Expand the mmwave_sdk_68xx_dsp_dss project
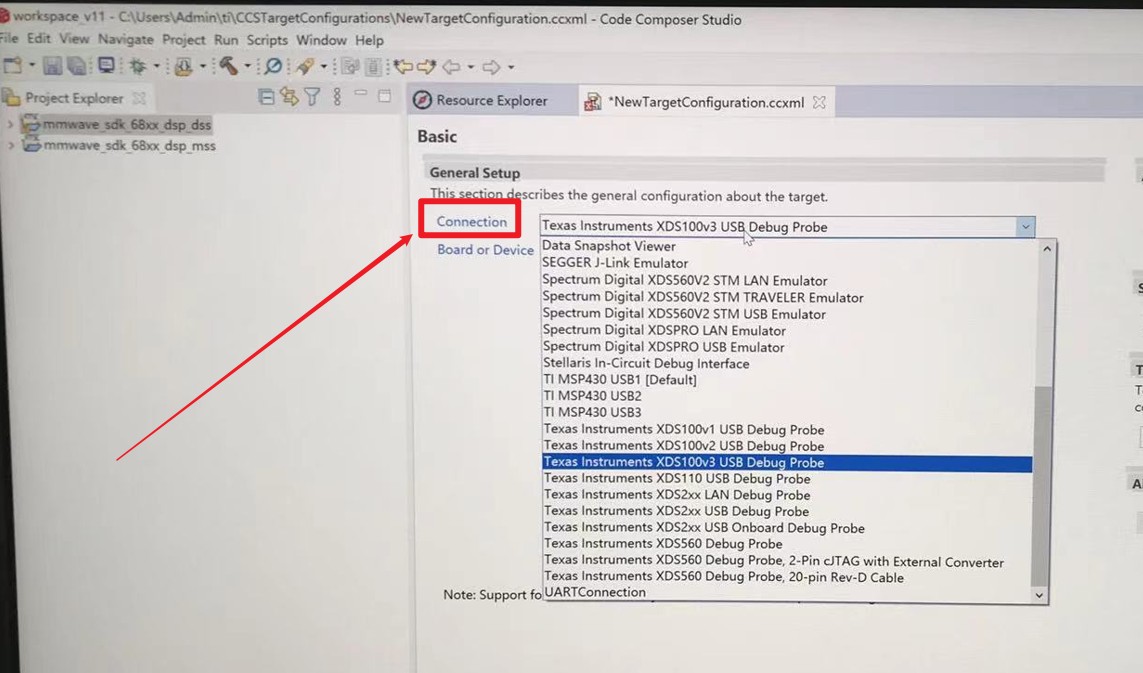Image resolution: width=1143 pixels, height=673 pixels. tap(9, 124)
